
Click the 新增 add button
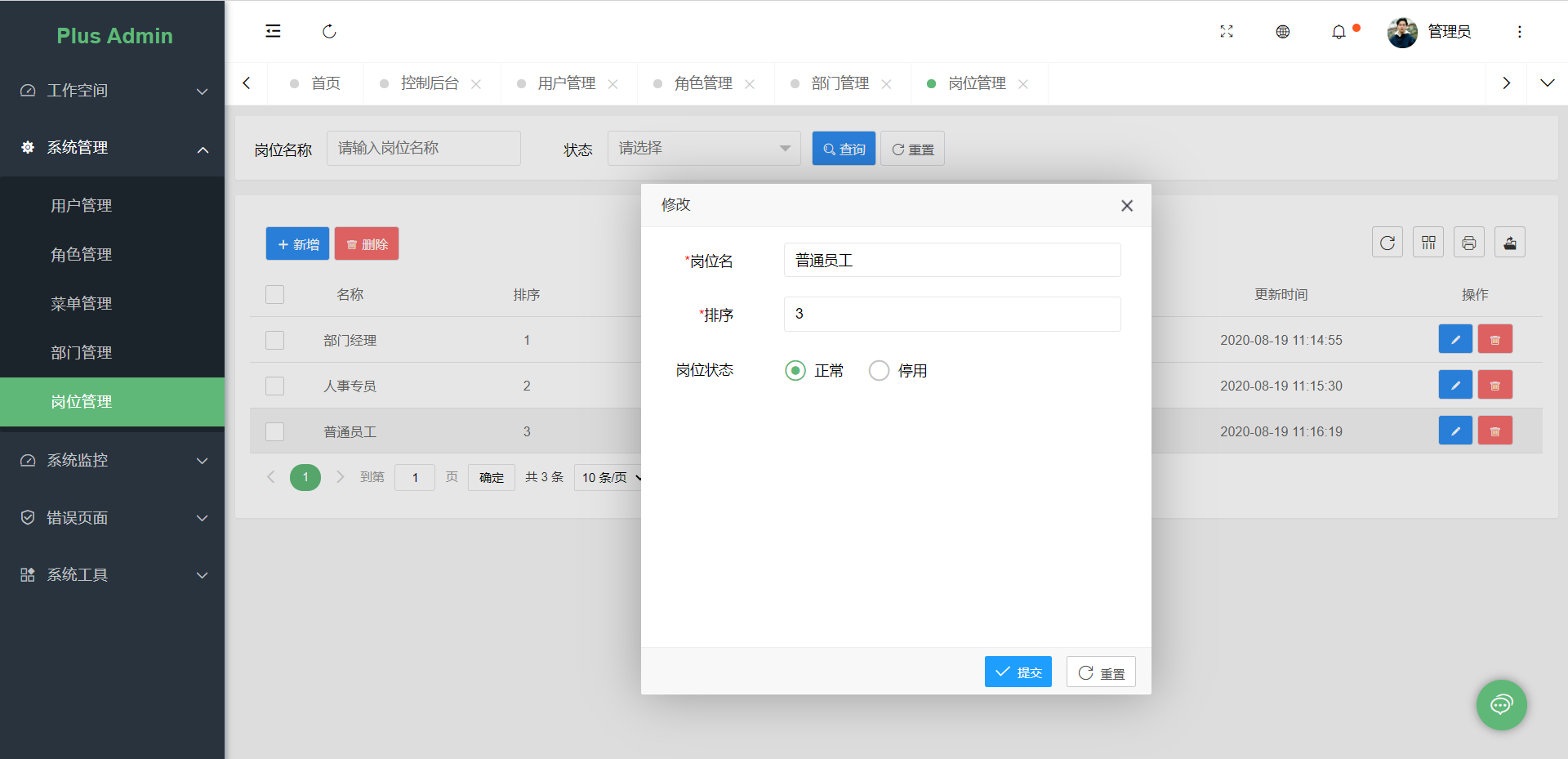pyautogui.click(x=297, y=243)
